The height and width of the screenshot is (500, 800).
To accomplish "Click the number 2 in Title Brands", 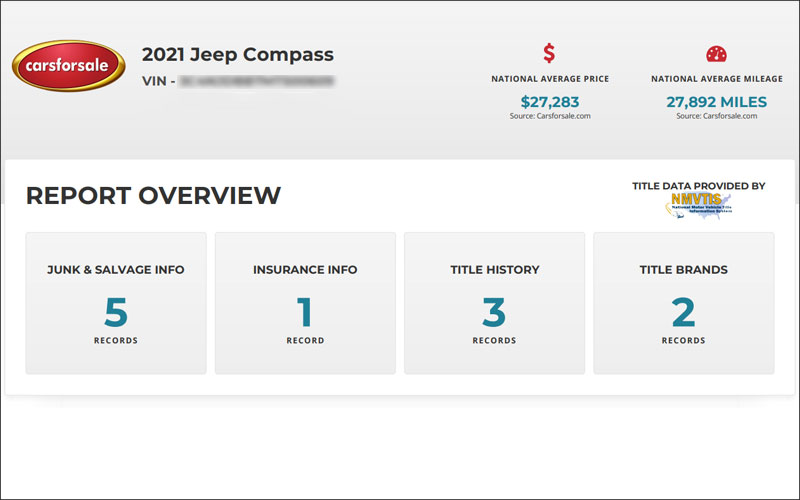I will coord(684,312).
